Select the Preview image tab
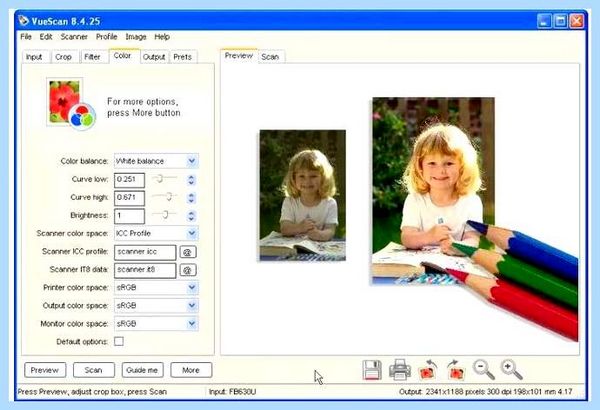The width and height of the screenshot is (600, 410). (239, 56)
